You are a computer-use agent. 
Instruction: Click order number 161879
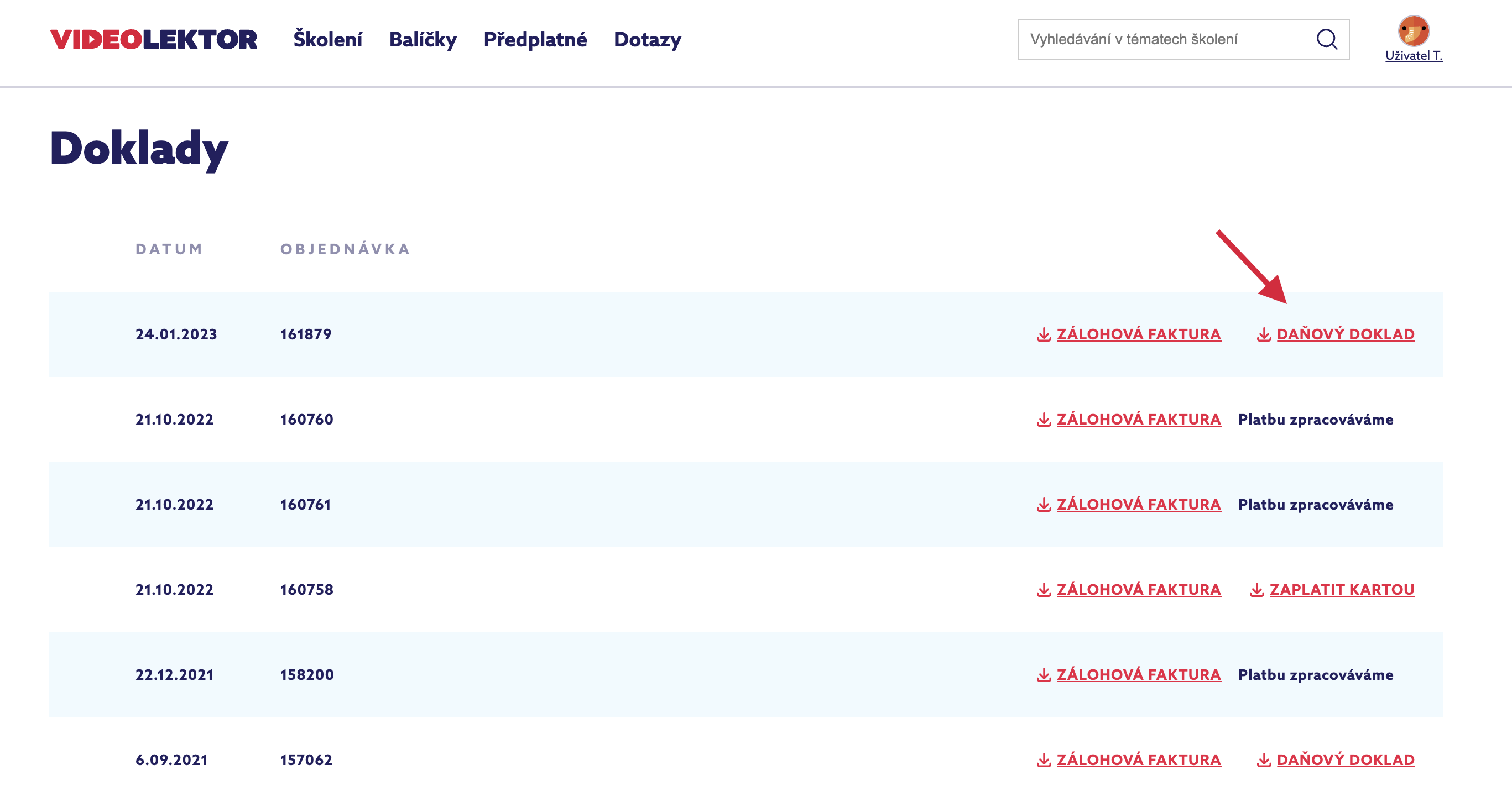305,334
